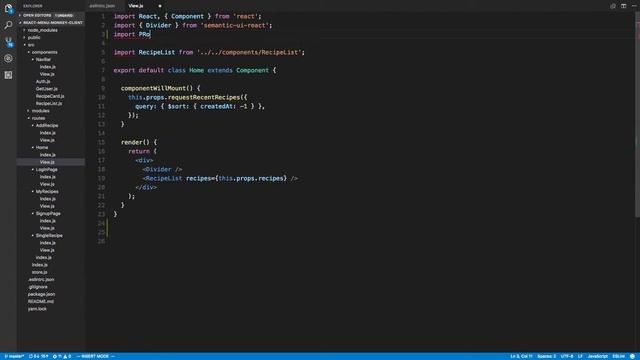Select the highlighted View.js under Home
Viewport: 640px width, 360px height.
point(51,162)
